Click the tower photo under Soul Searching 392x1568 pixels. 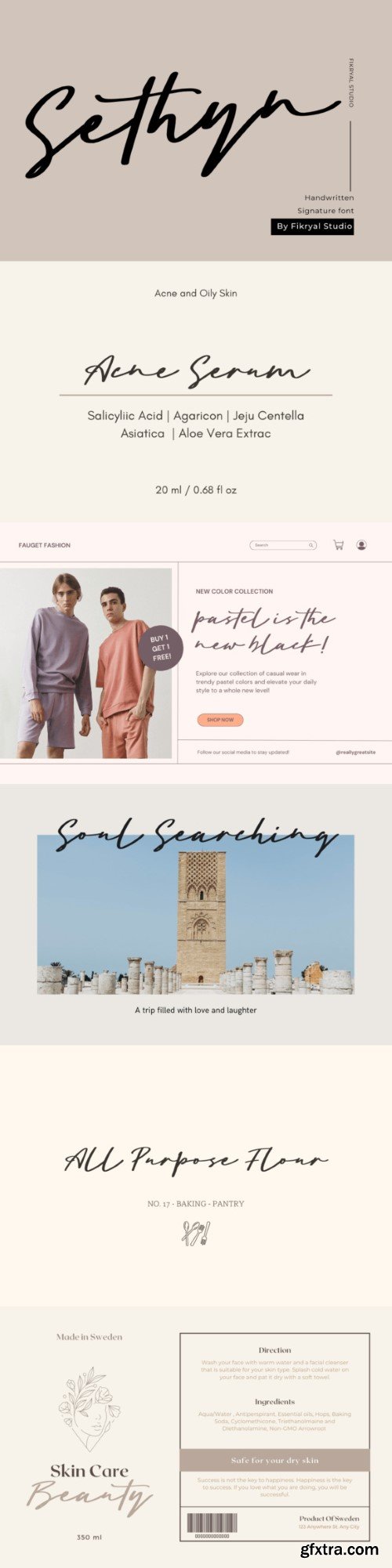point(196,915)
